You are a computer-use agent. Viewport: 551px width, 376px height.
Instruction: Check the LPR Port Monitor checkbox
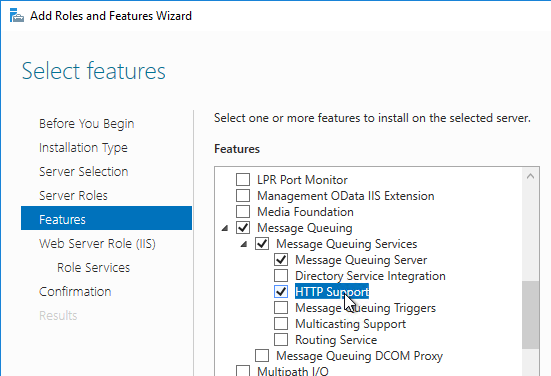[243, 180]
